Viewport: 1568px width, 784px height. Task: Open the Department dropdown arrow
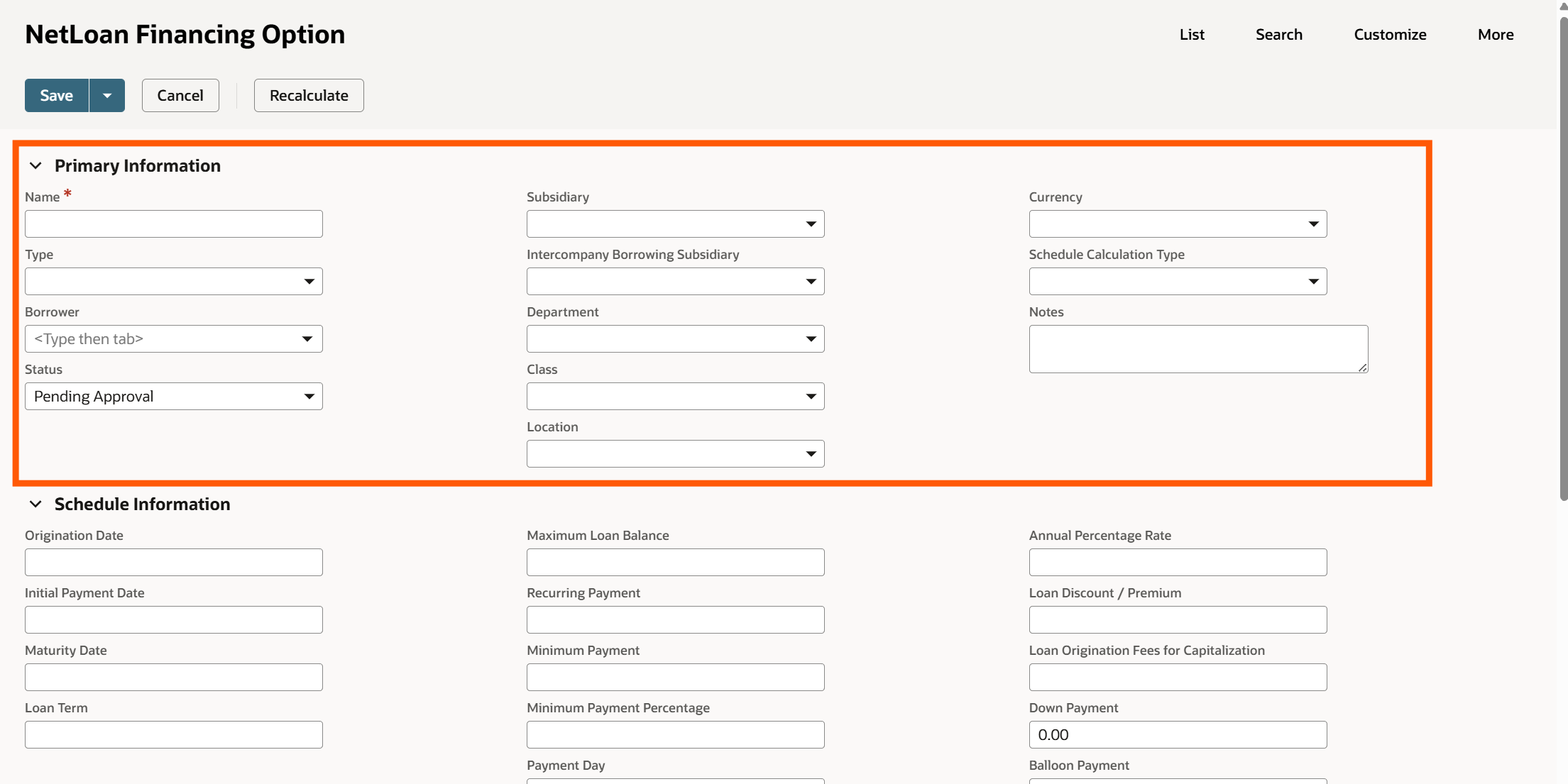[x=811, y=339]
